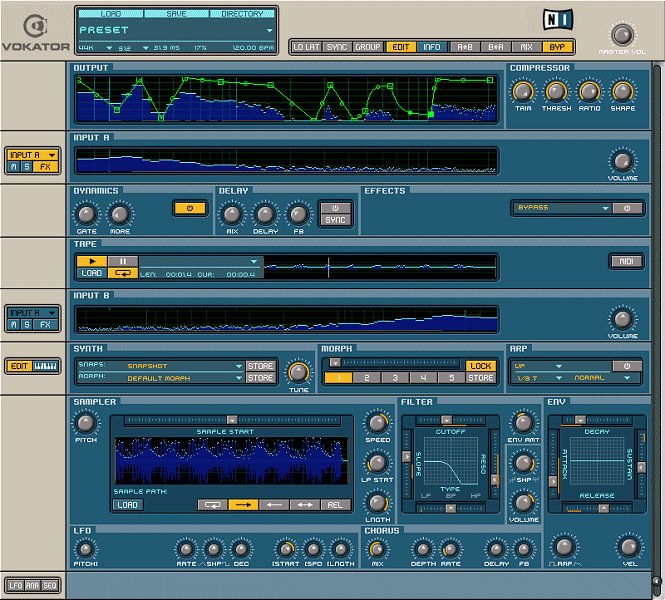Click the preset DIRECTORY button

(242, 14)
